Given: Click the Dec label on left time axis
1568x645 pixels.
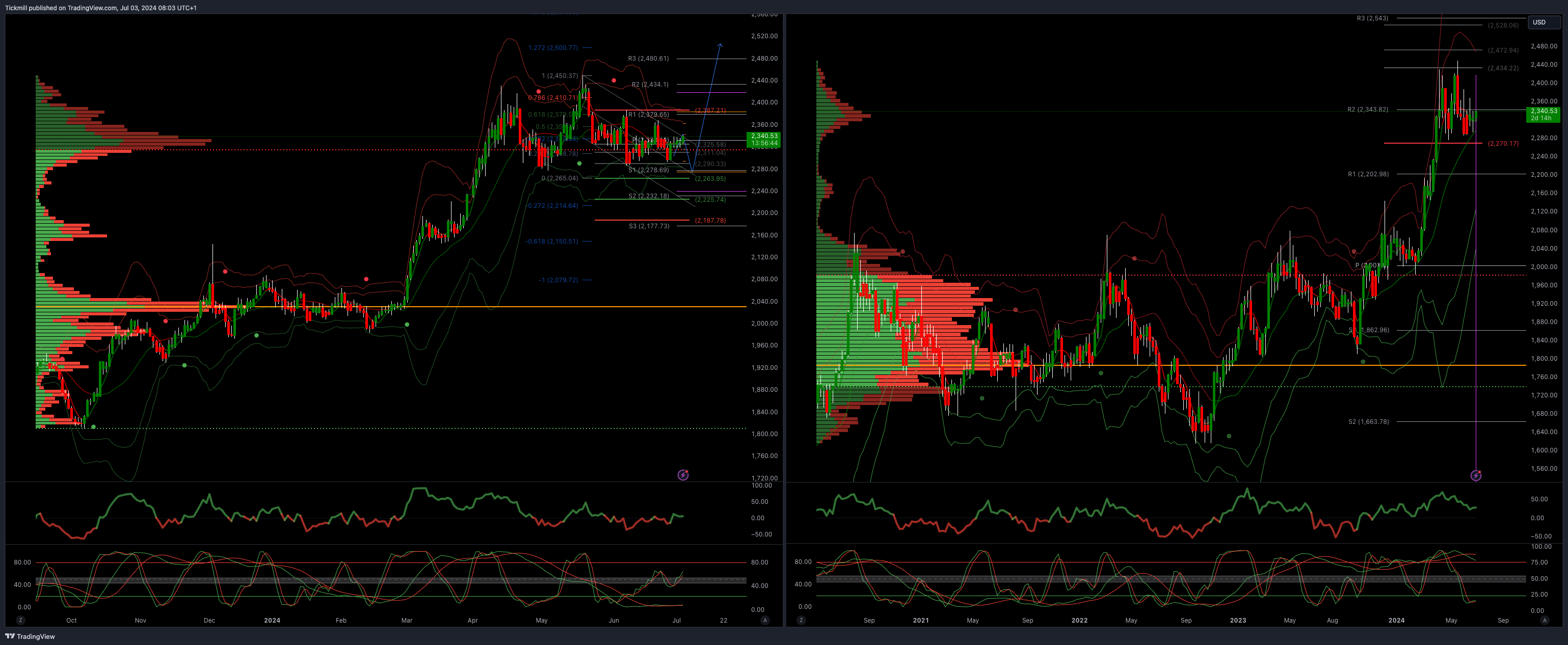Looking at the screenshot, I should coord(209,620).
